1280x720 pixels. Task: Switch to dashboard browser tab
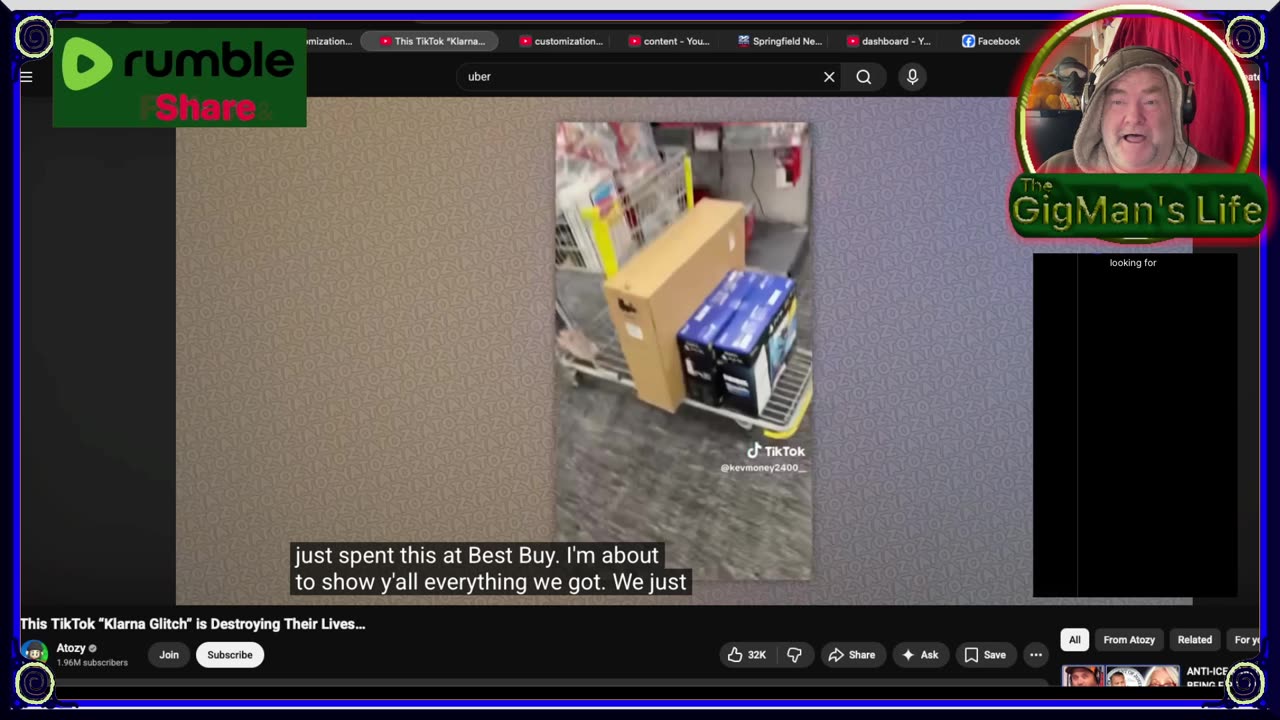point(889,41)
